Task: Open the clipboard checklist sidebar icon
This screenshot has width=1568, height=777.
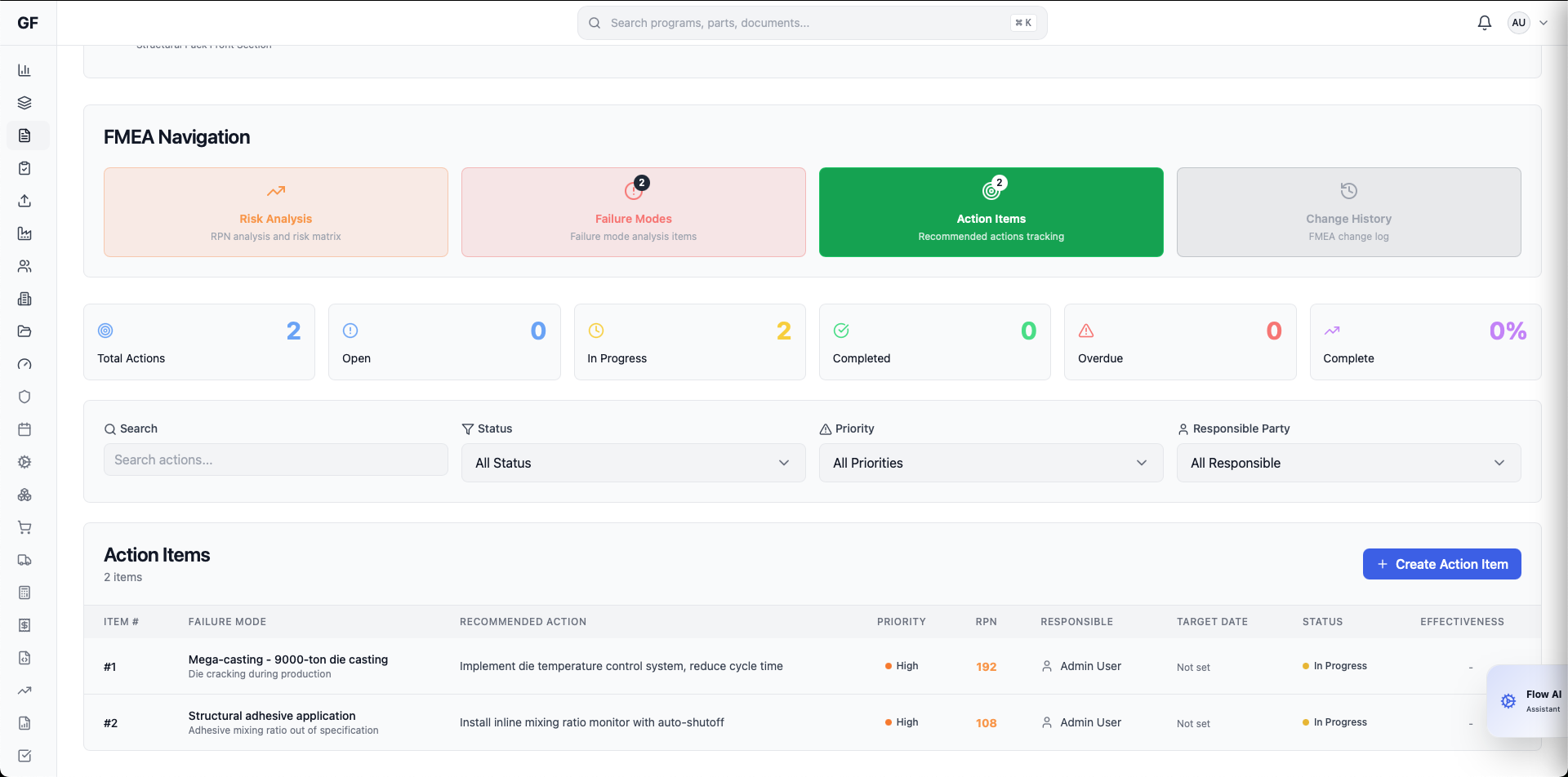Action: point(24,168)
